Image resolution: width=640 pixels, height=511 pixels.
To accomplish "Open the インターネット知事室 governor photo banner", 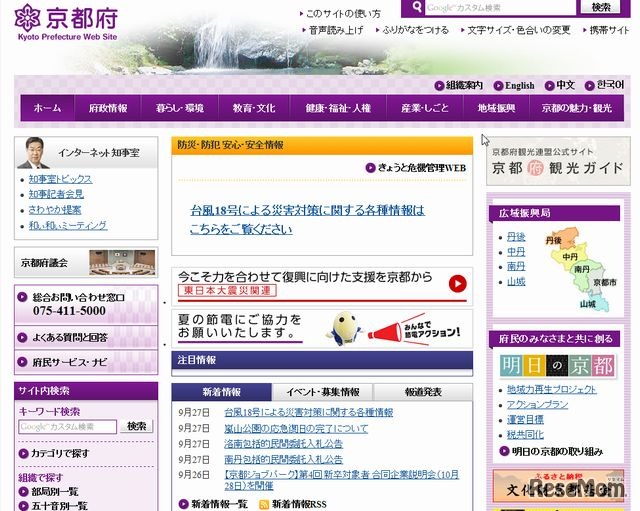I will 86,153.
